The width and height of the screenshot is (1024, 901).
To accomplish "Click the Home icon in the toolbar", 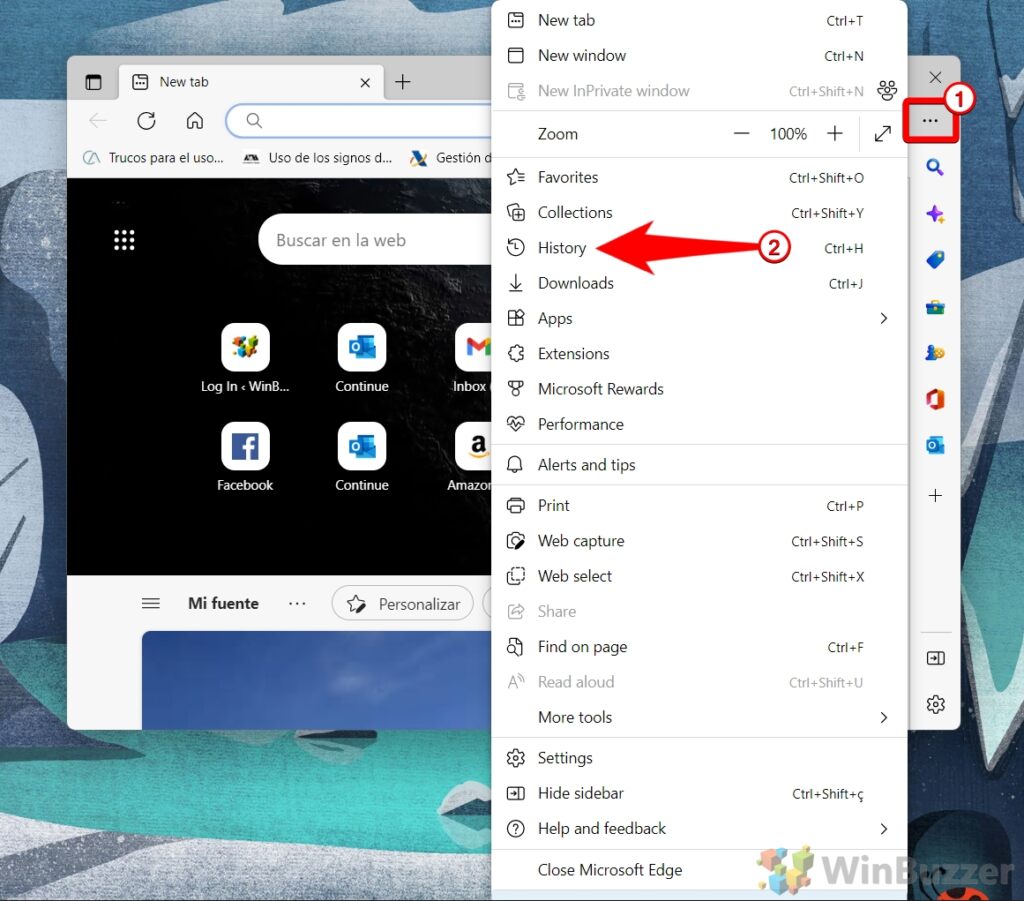I will pos(195,120).
